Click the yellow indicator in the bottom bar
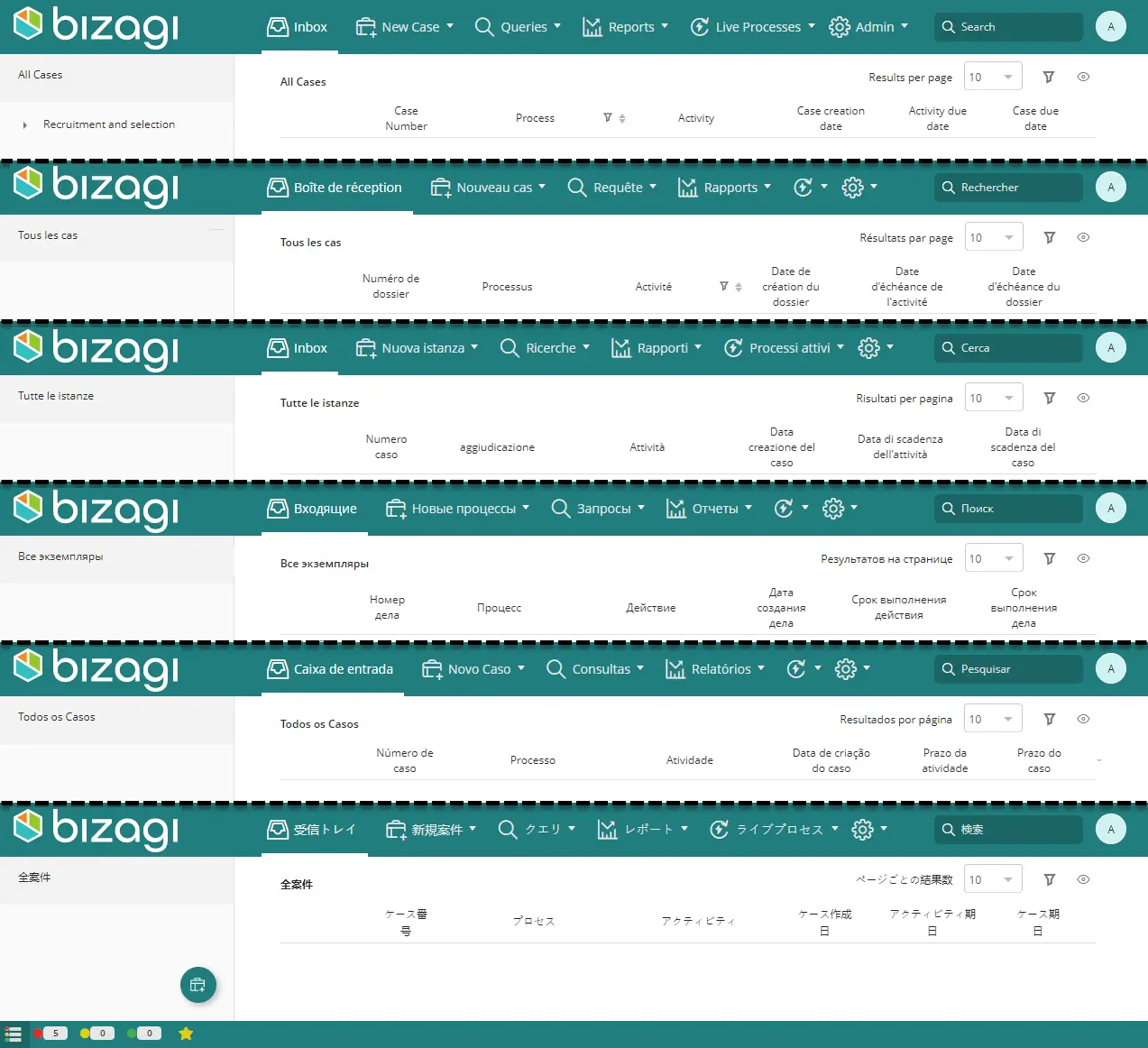Screen dimensions: 1148x1048 click(97, 1034)
